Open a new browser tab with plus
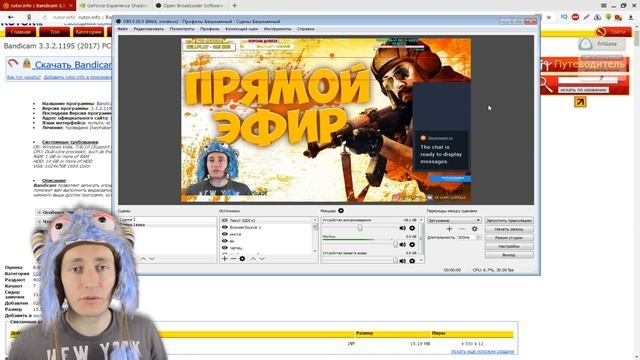Image resolution: width=640 pixels, height=360 pixels. [234, 6]
